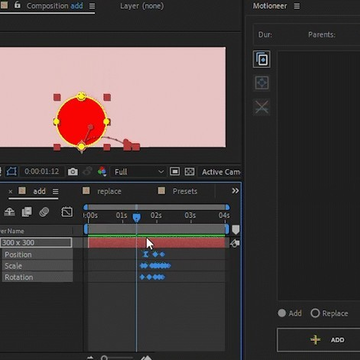Enable the frame blending switch icon
Screen dimensions: 360x360
(x=27, y=212)
